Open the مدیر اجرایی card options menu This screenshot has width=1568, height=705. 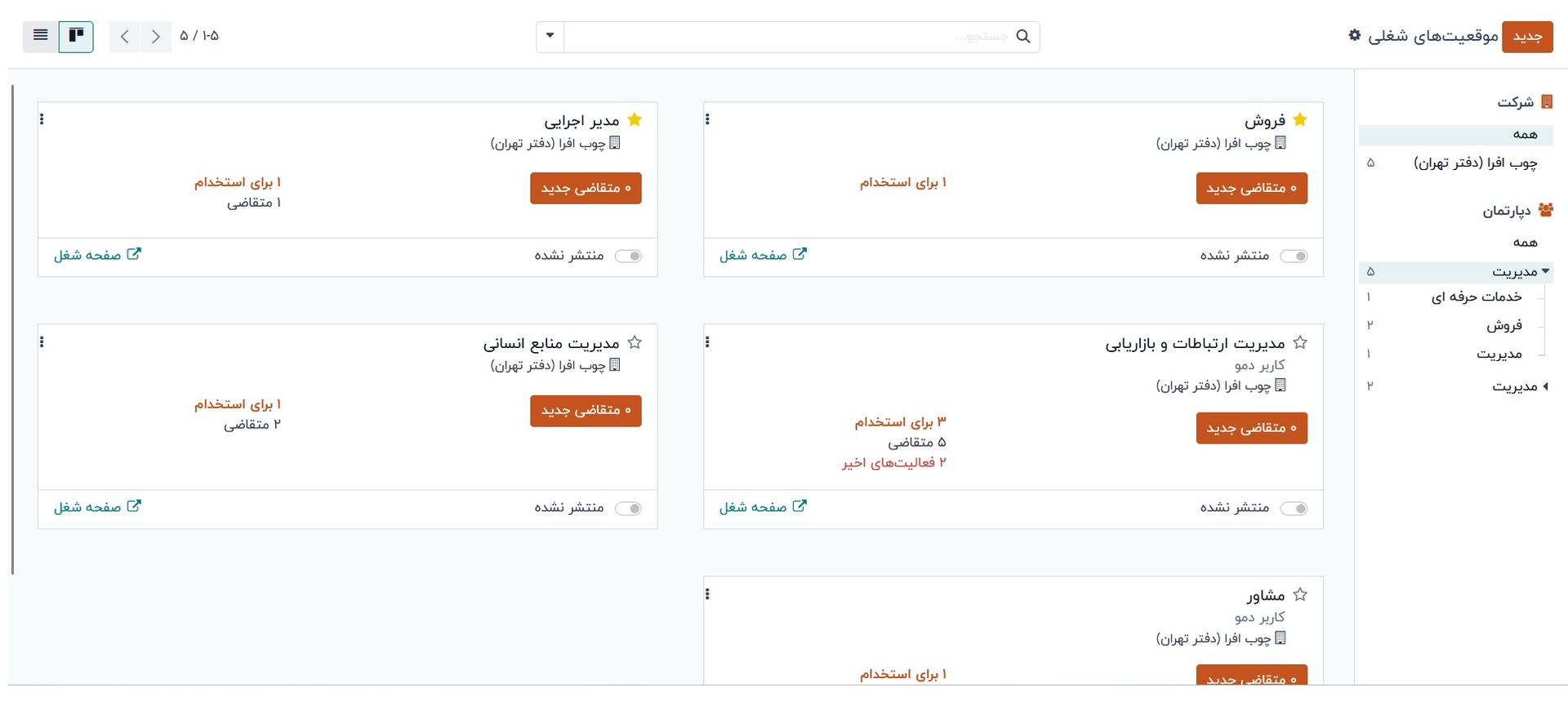click(42, 119)
